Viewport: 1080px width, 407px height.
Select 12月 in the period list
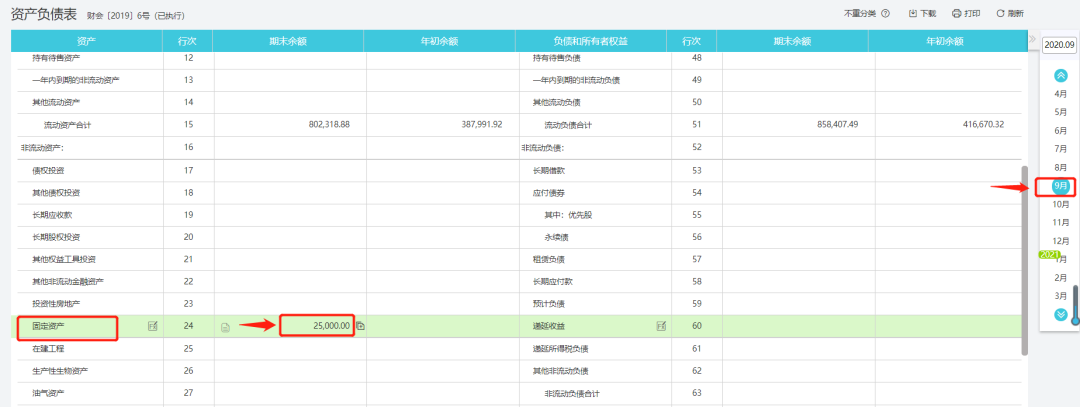(x=1061, y=241)
